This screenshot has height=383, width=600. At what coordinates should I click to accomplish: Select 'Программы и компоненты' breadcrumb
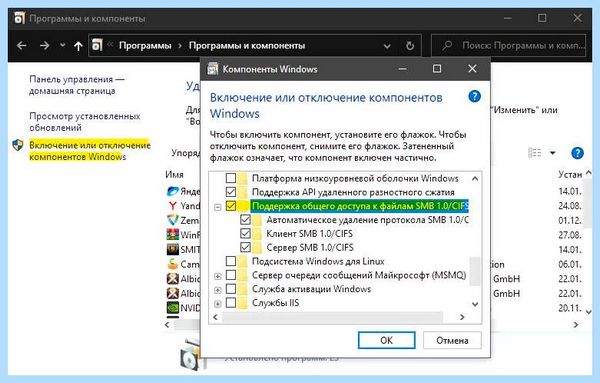coord(247,46)
